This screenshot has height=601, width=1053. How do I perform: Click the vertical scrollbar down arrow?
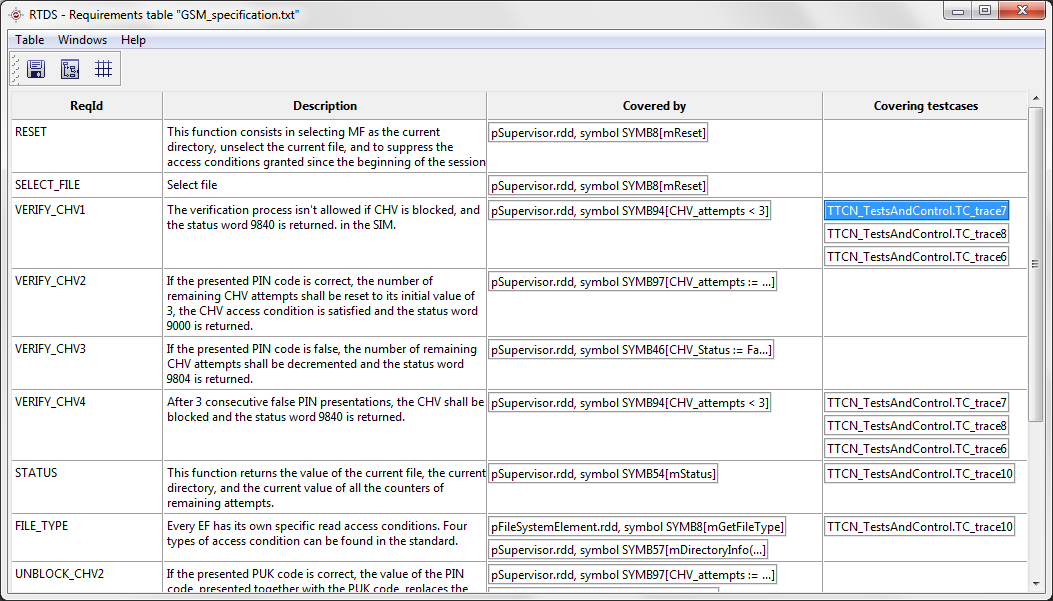[x=1035, y=583]
